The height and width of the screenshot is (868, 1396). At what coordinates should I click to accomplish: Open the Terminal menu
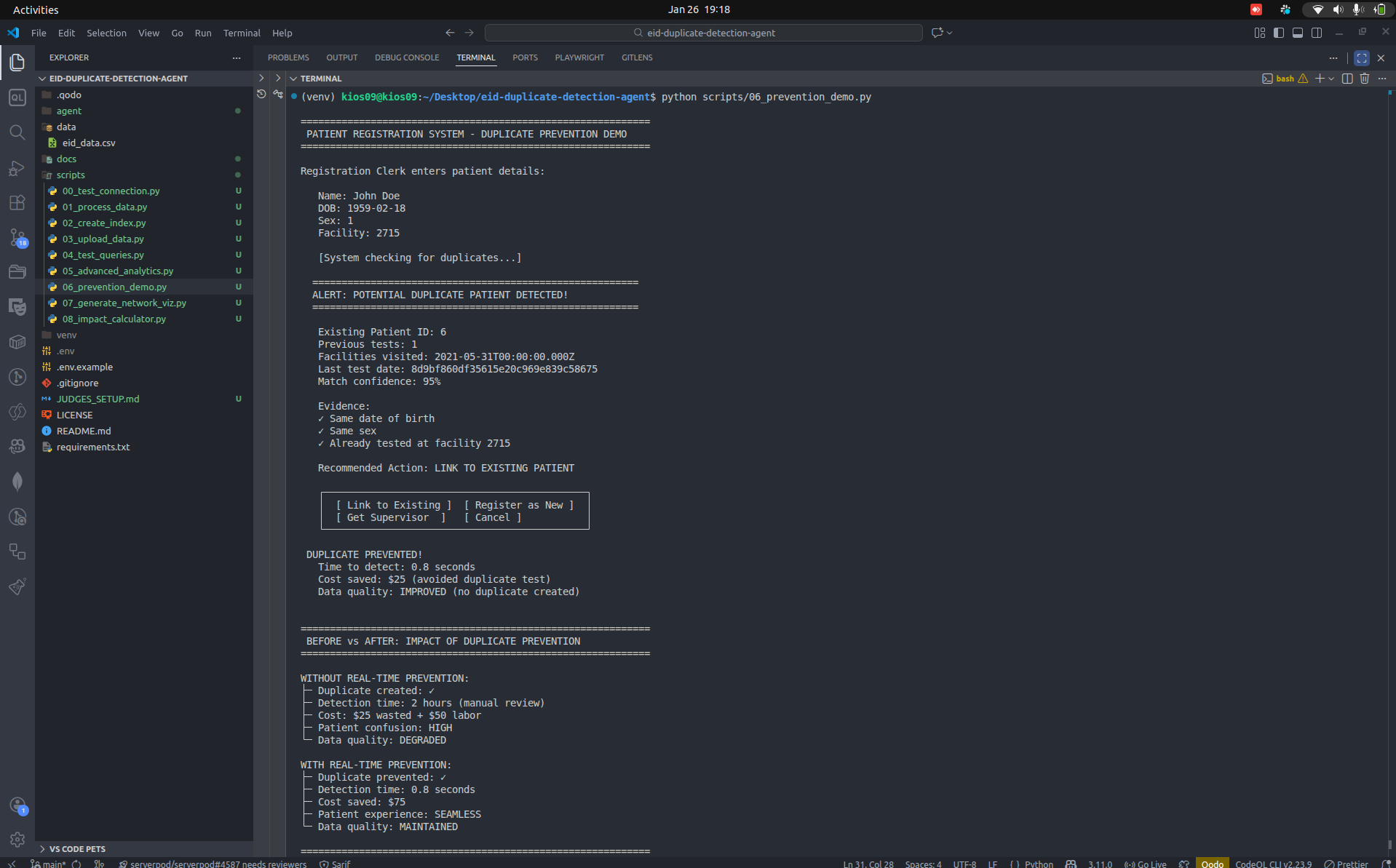[242, 33]
